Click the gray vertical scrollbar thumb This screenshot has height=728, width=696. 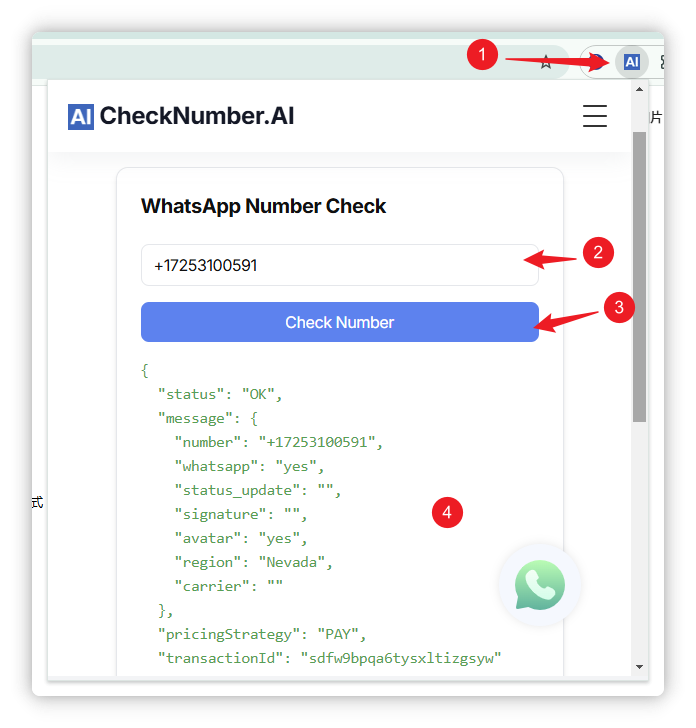(x=639, y=277)
